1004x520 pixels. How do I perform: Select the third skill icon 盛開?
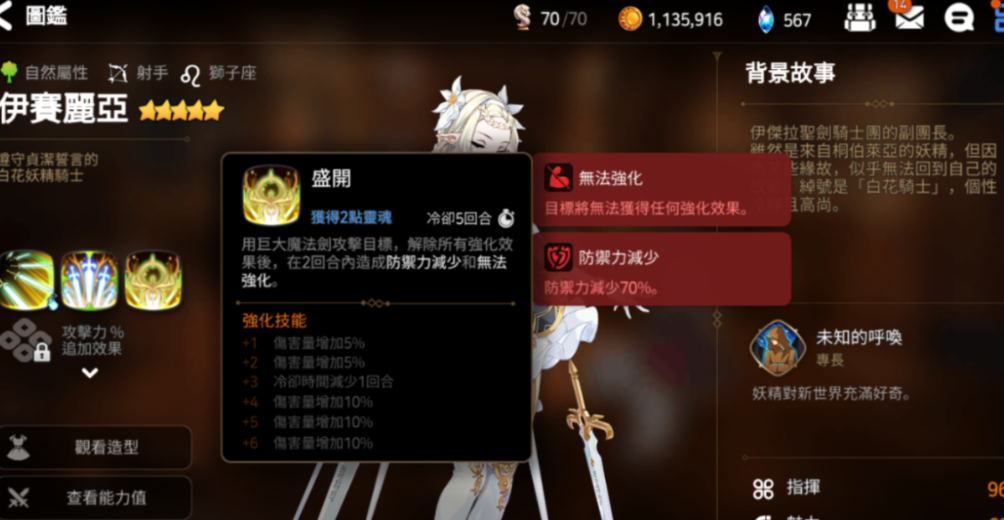pyautogui.click(x=153, y=280)
